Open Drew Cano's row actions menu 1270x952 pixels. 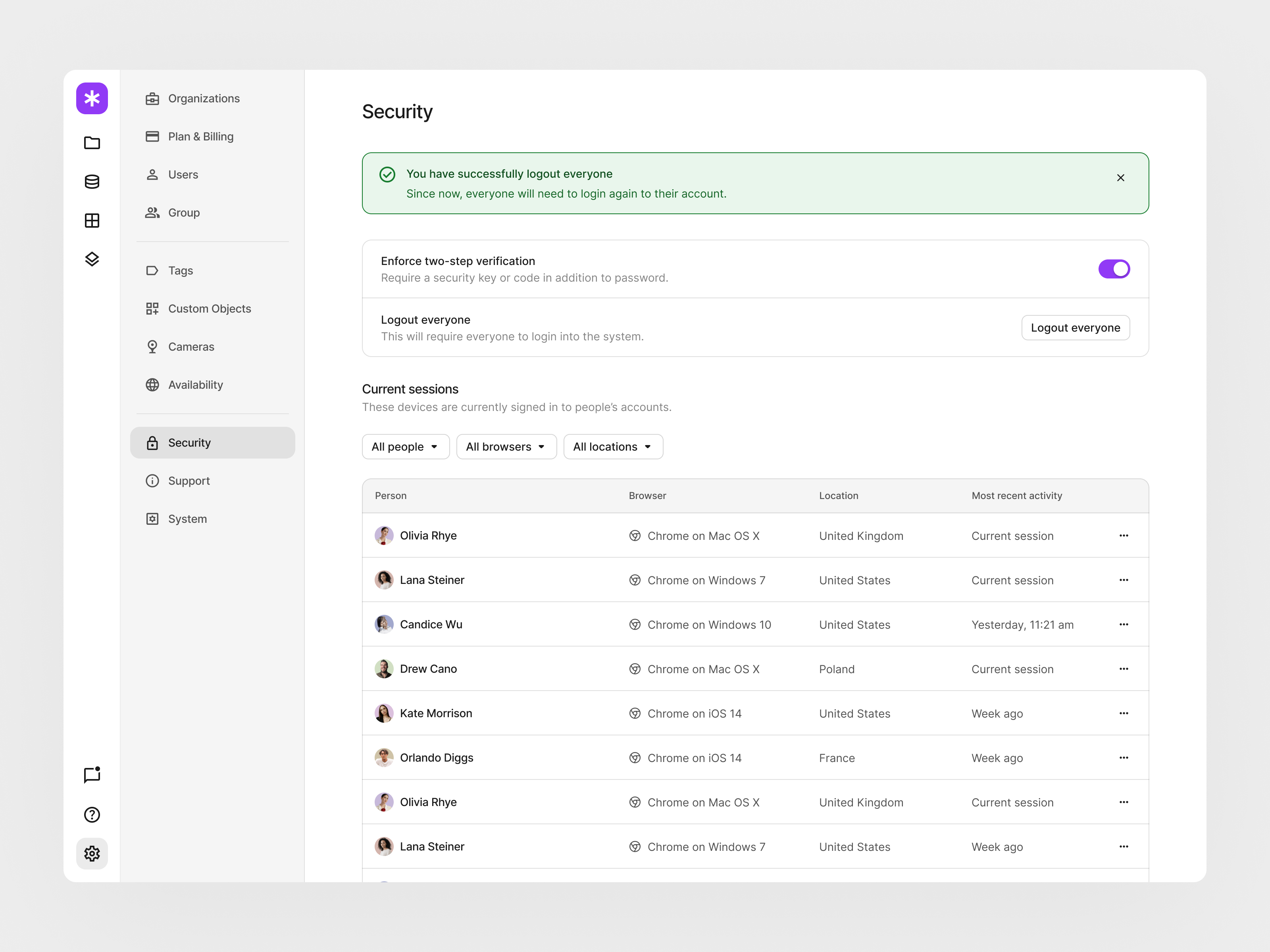[x=1124, y=668]
